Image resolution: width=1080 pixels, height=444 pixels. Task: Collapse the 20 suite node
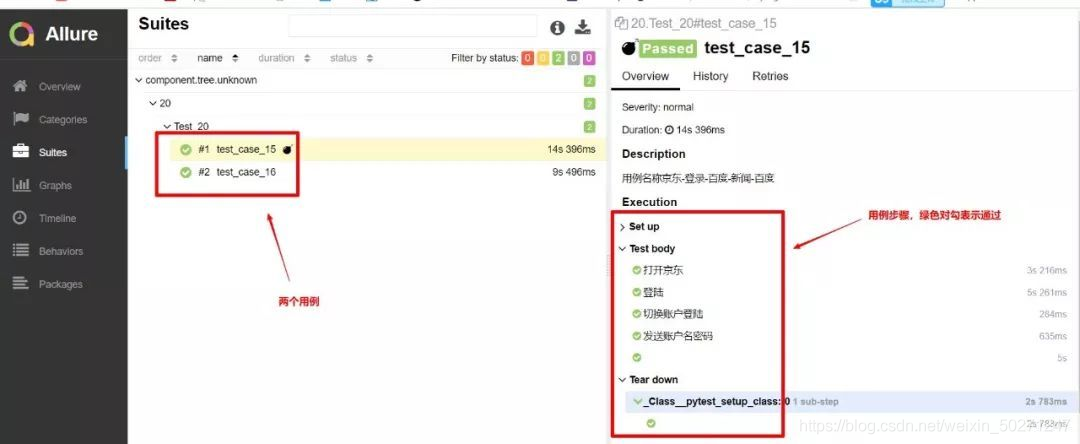[x=153, y=103]
